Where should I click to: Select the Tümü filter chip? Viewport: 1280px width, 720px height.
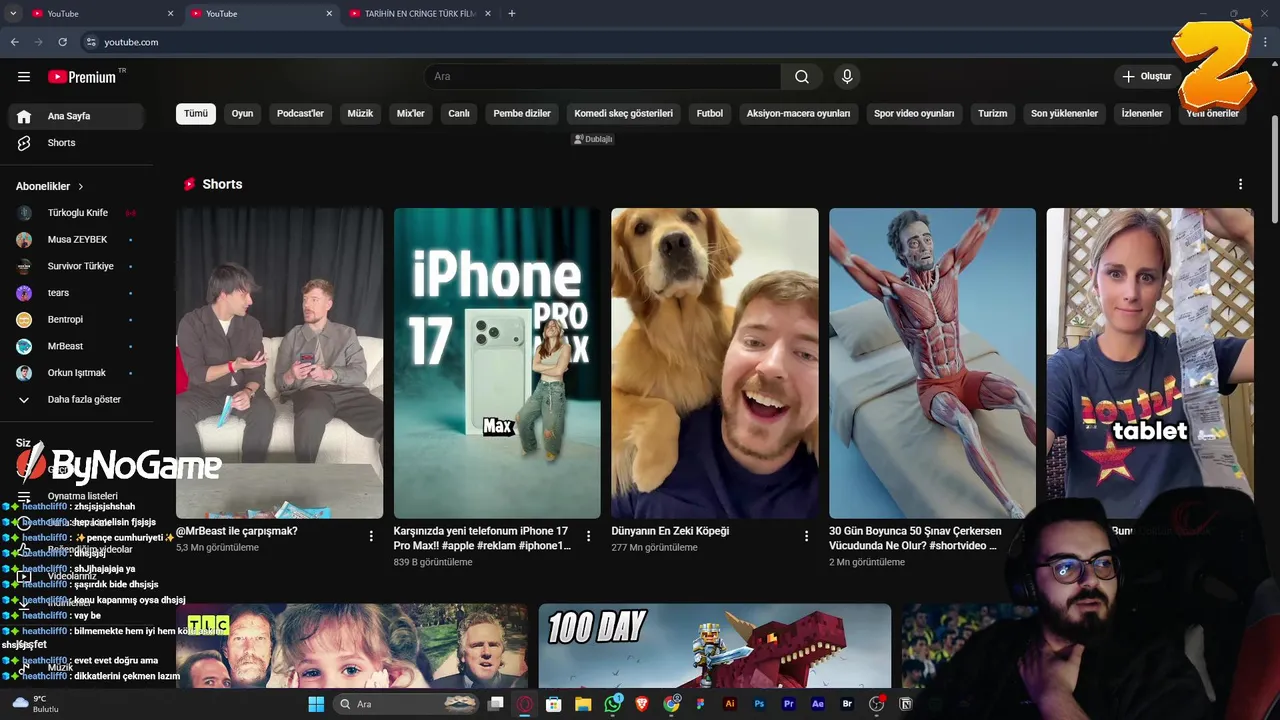196,114
